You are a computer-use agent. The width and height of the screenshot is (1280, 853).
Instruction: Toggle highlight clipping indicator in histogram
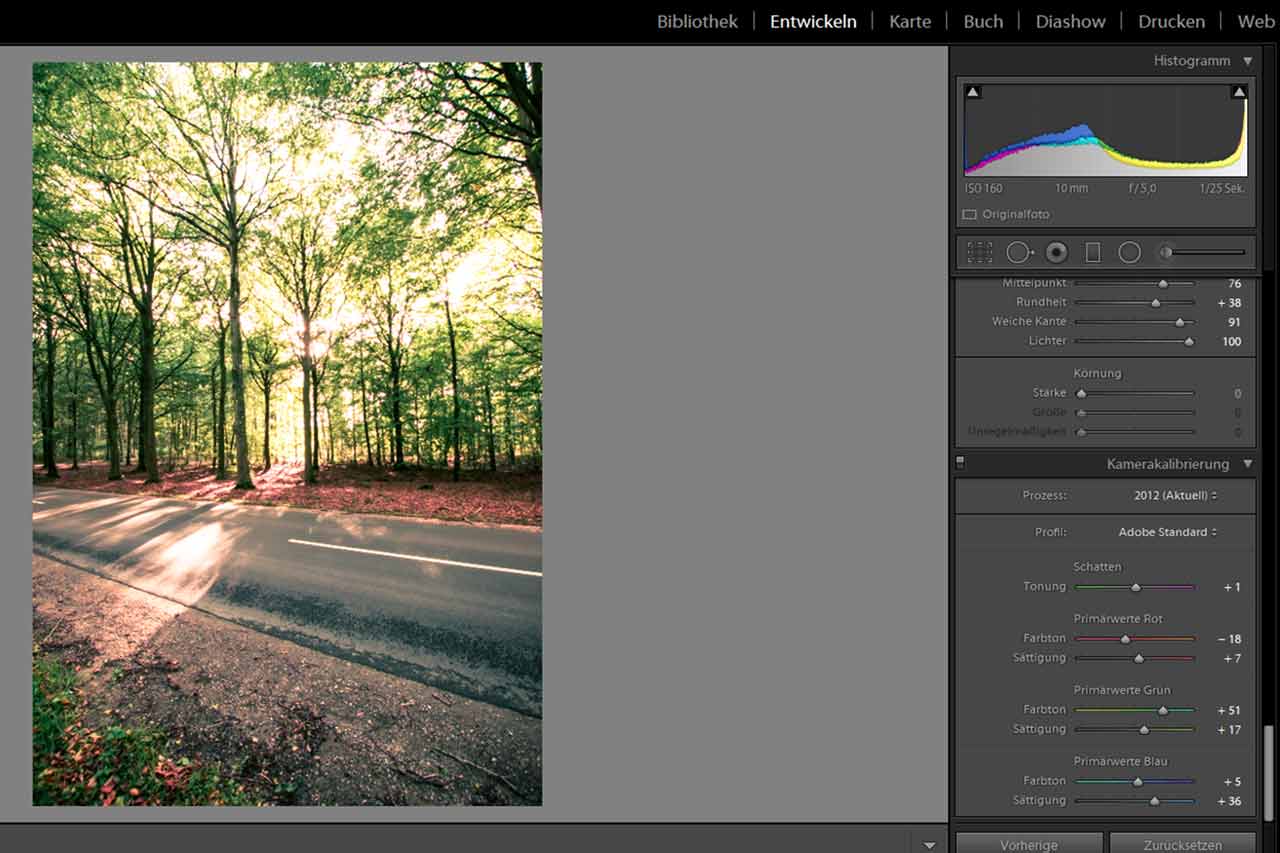click(1239, 92)
